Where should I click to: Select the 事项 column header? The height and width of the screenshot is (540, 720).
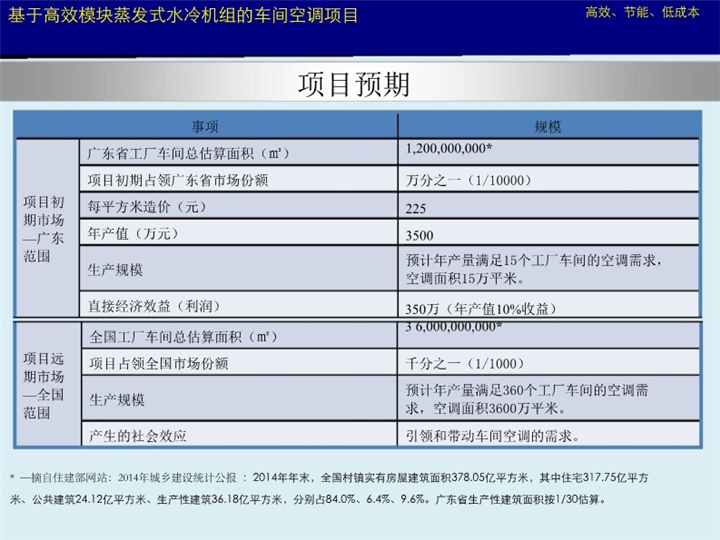point(205,126)
